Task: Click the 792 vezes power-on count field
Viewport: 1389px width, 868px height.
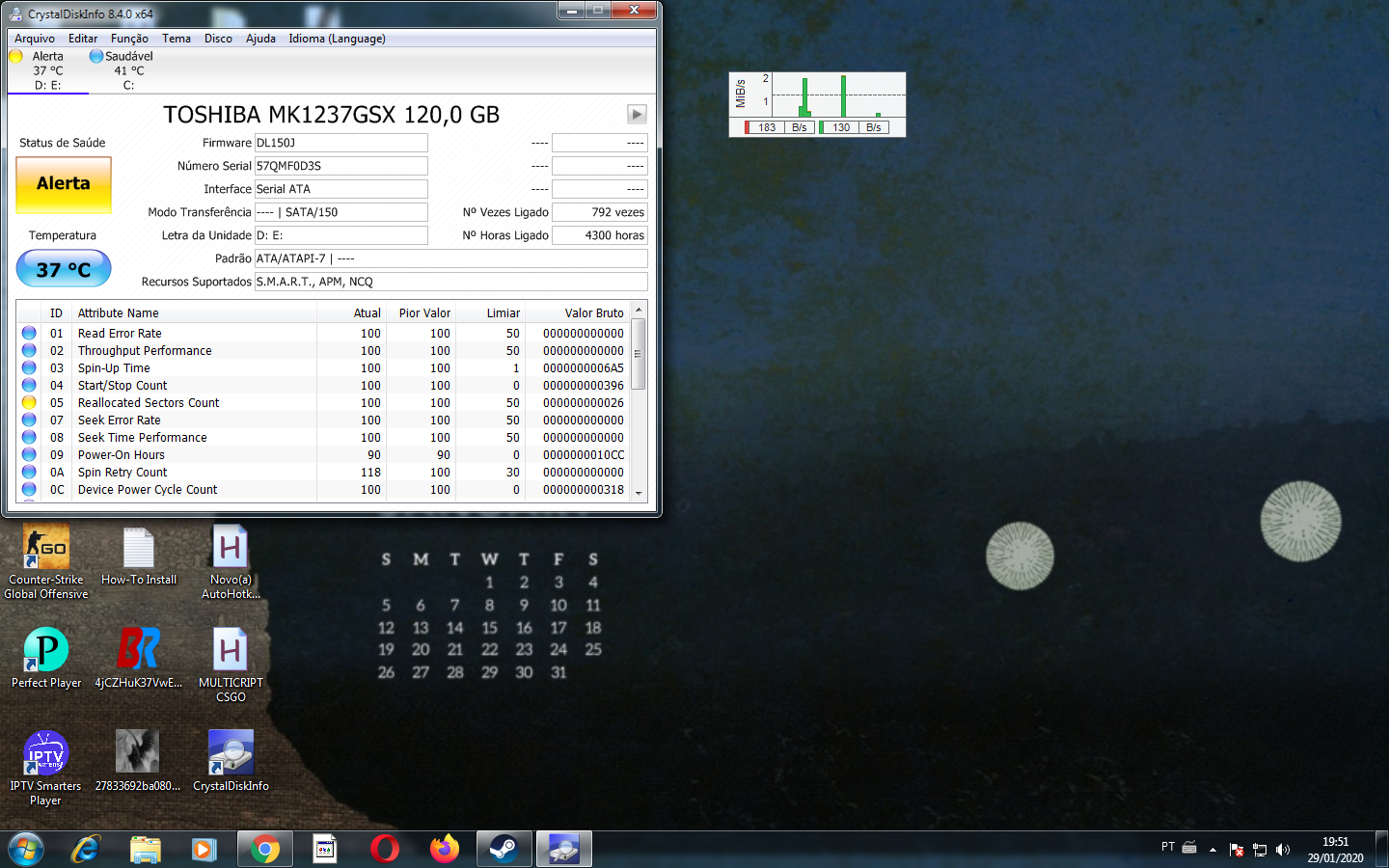Action: coord(600,212)
